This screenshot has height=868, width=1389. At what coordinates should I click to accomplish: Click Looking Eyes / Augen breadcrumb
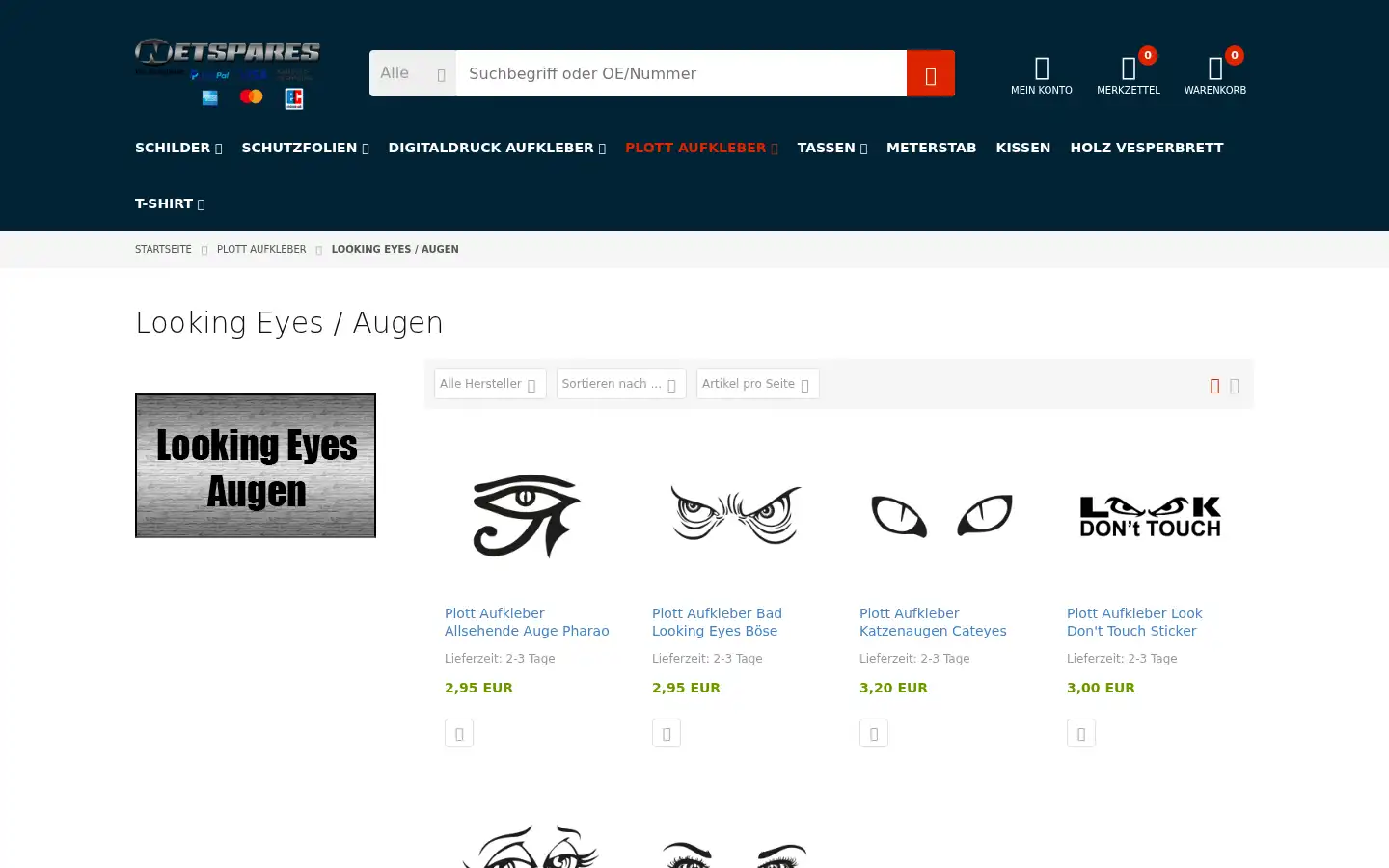tap(395, 249)
